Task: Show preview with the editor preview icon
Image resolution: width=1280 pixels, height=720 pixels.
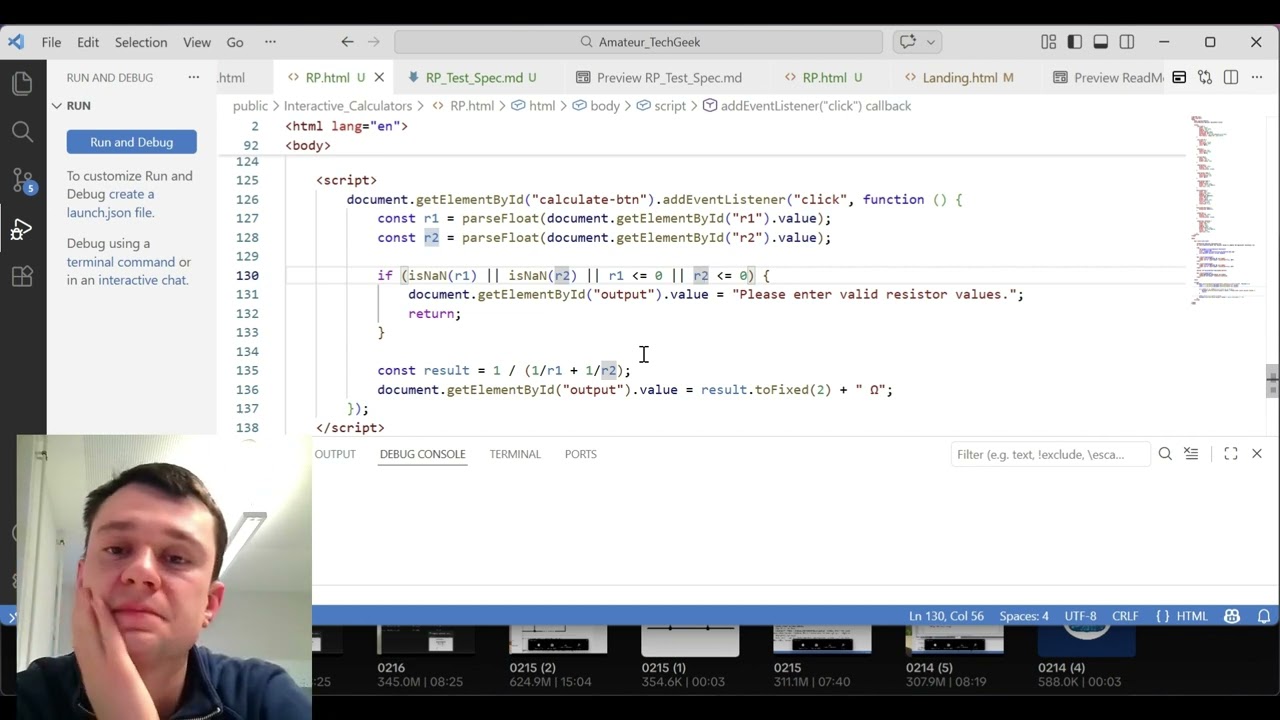Action: (1179, 77)
